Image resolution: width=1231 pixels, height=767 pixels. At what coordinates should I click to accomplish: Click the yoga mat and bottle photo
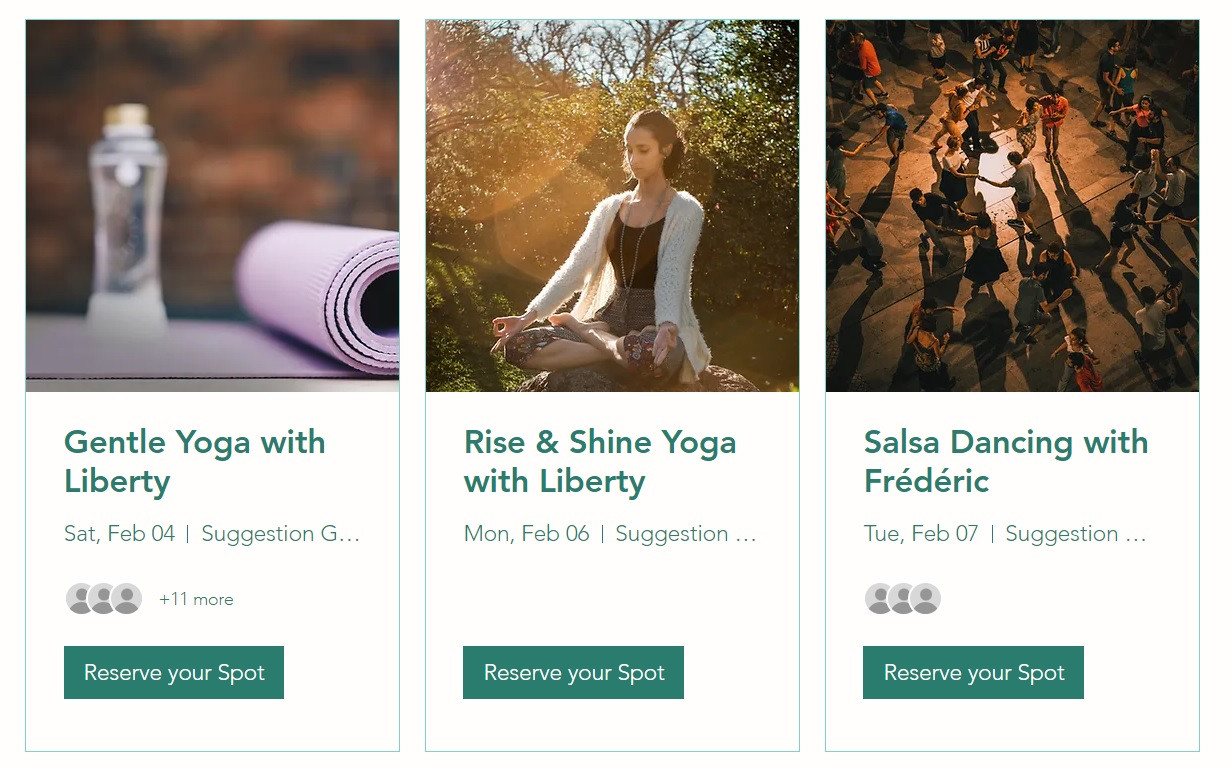[x=212, y=206]
